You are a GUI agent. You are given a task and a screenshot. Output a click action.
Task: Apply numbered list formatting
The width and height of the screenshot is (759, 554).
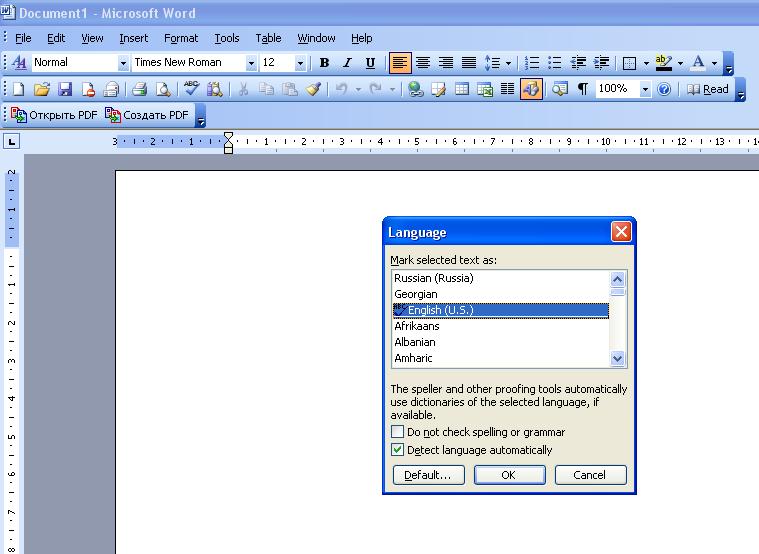coord(531,63)
